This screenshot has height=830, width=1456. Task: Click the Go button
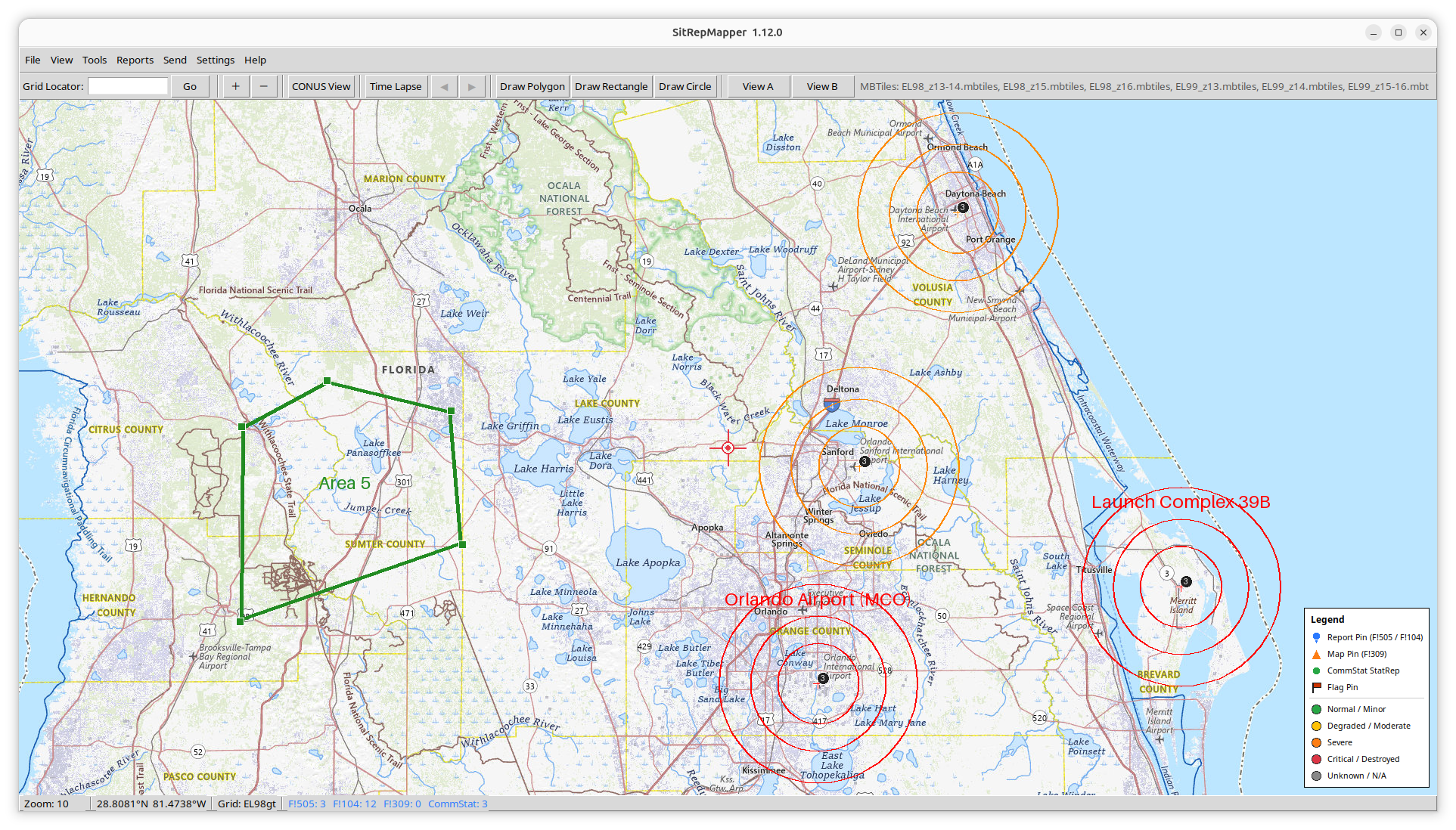pos(190,86)
